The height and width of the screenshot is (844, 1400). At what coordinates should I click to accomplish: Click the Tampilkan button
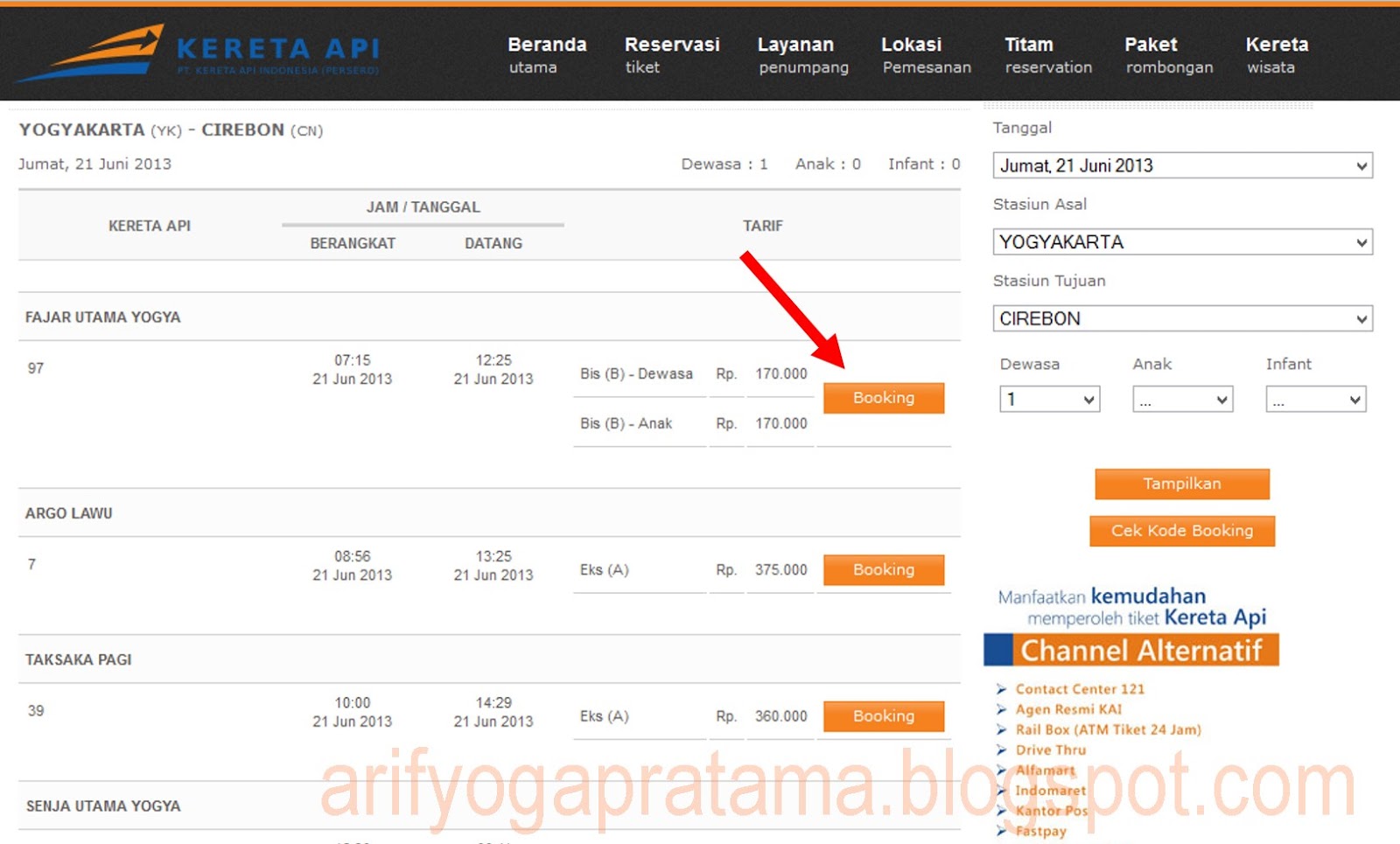pos(1182,484)
